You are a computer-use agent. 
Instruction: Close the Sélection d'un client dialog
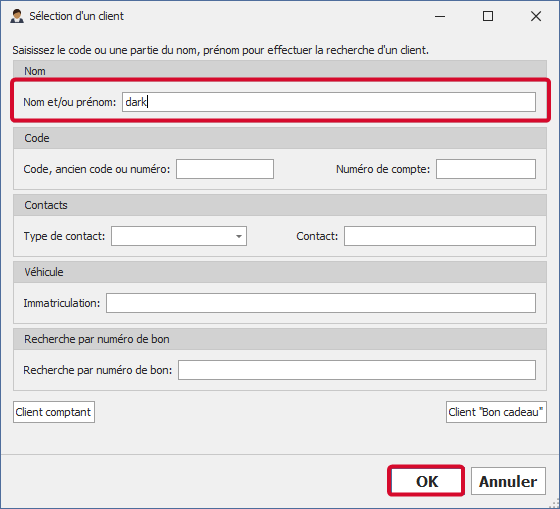(x=536, y=16)
